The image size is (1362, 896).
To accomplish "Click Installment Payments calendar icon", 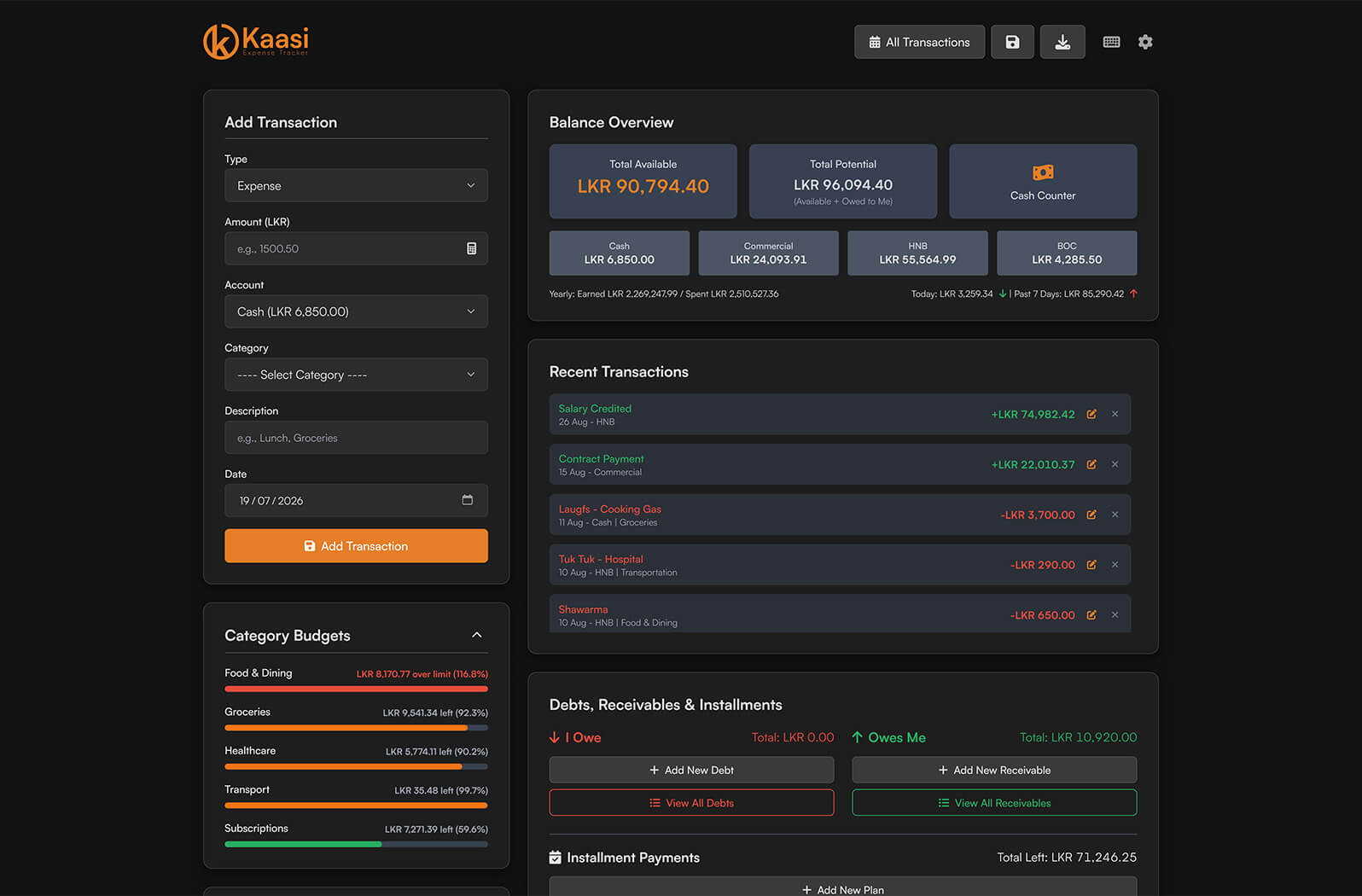I will [x=556, y=858].
